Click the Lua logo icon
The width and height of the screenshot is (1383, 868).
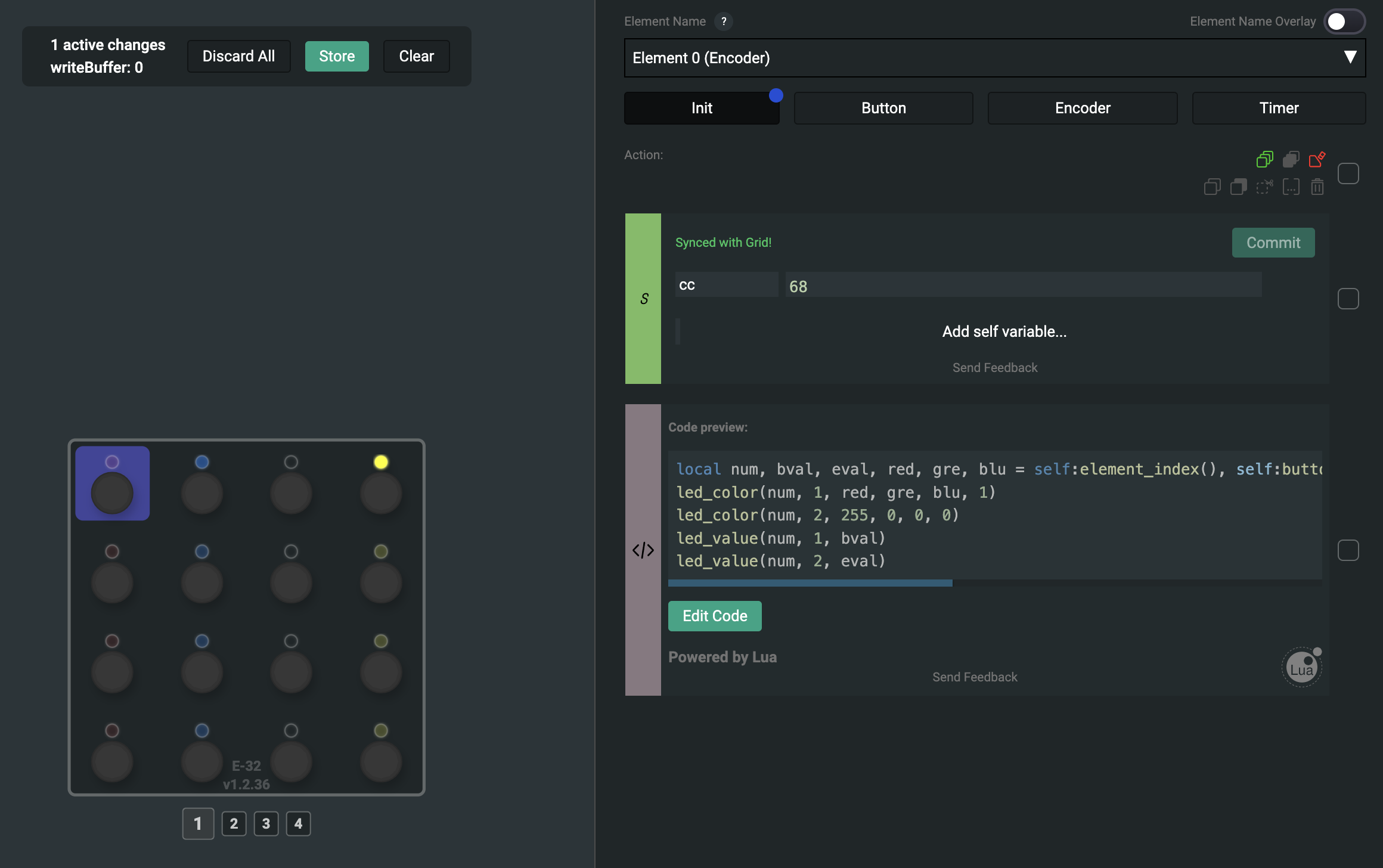click(x=1301, y=668)
